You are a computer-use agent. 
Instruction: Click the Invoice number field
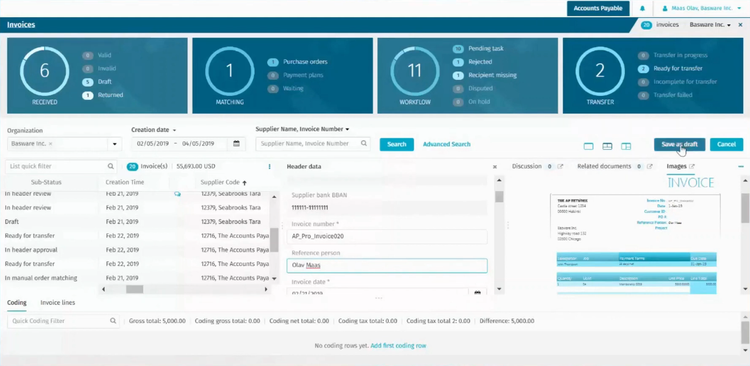(386, 236)
